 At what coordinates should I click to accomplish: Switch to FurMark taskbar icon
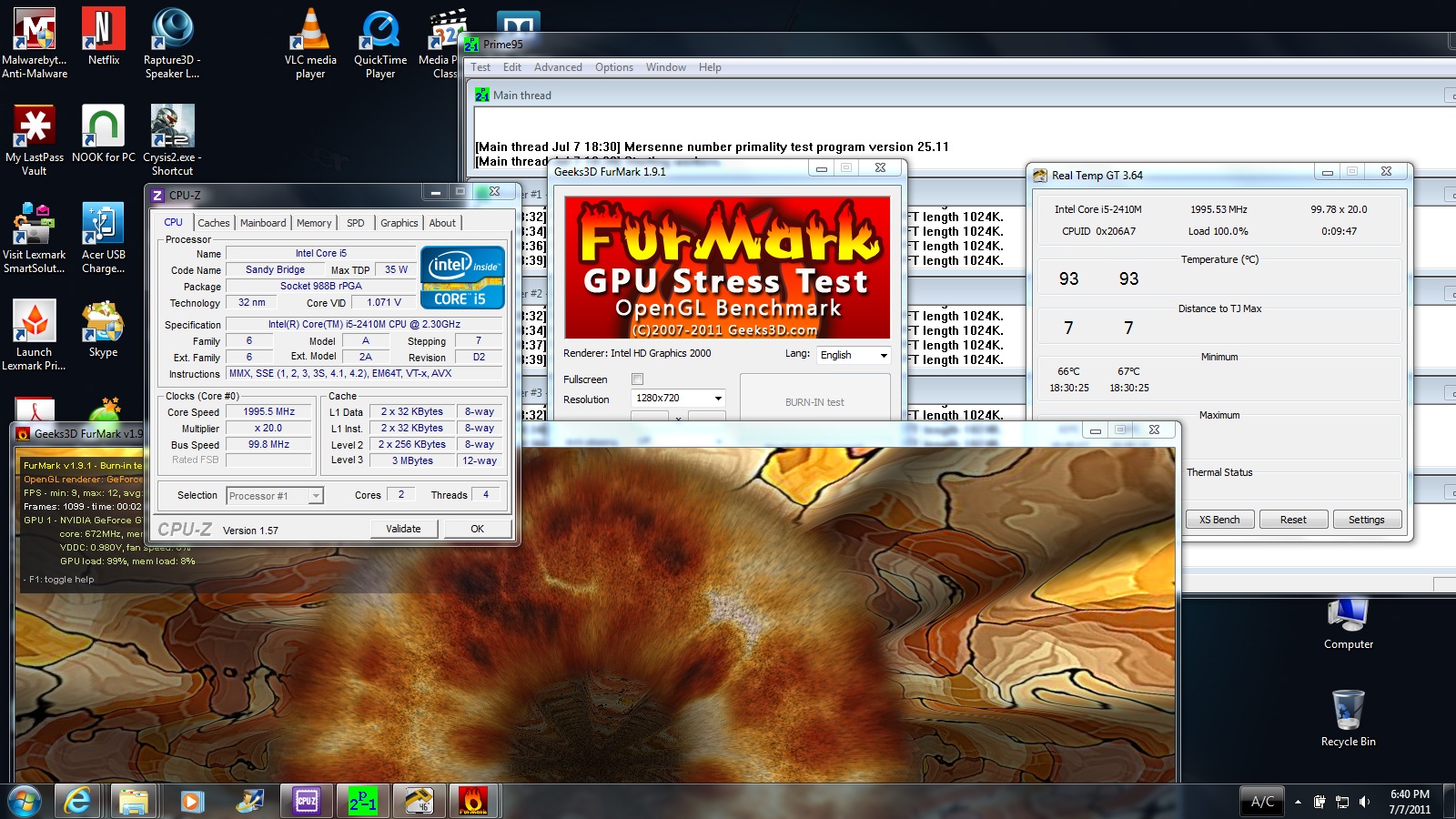point(473,801)
